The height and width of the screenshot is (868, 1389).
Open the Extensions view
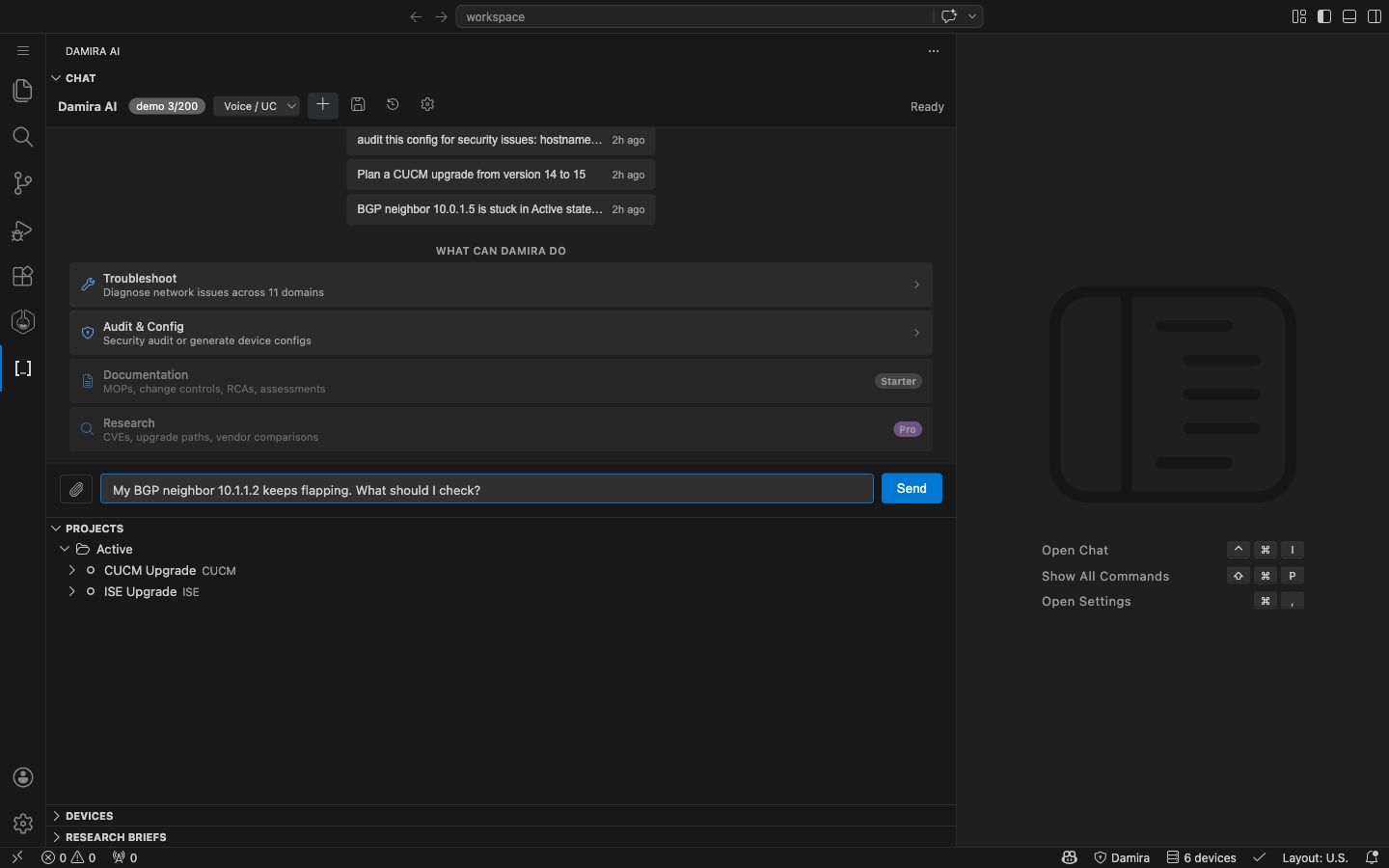point(23,276)
